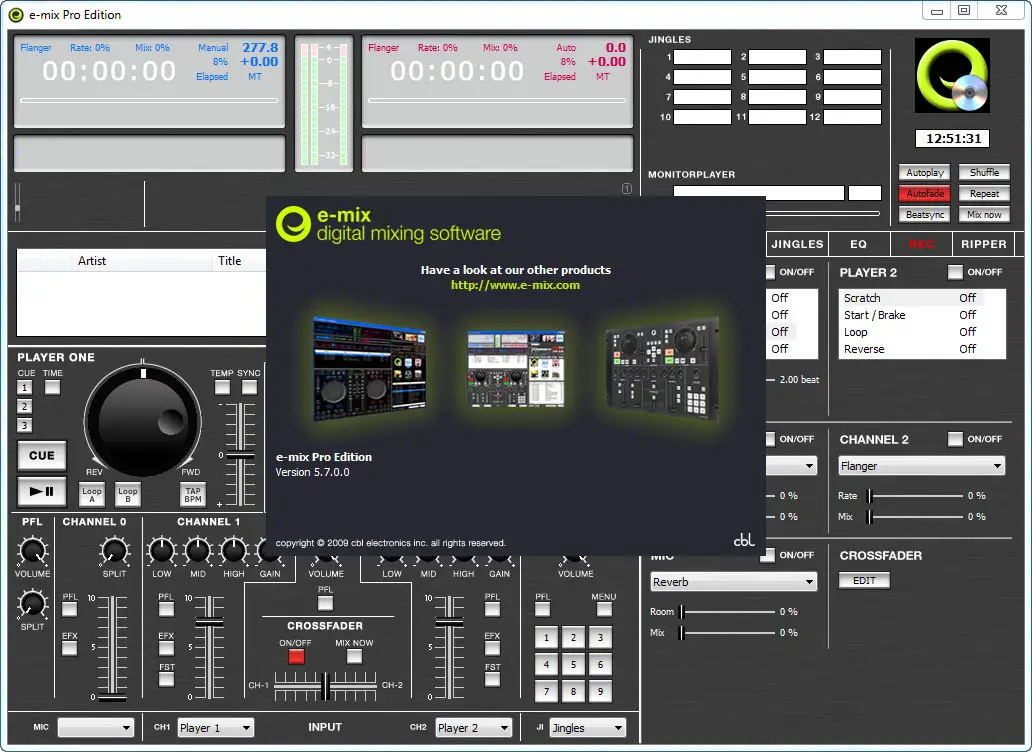
Task: Click the Channel 1 LOW EQ knob
Action: (162, 551)
